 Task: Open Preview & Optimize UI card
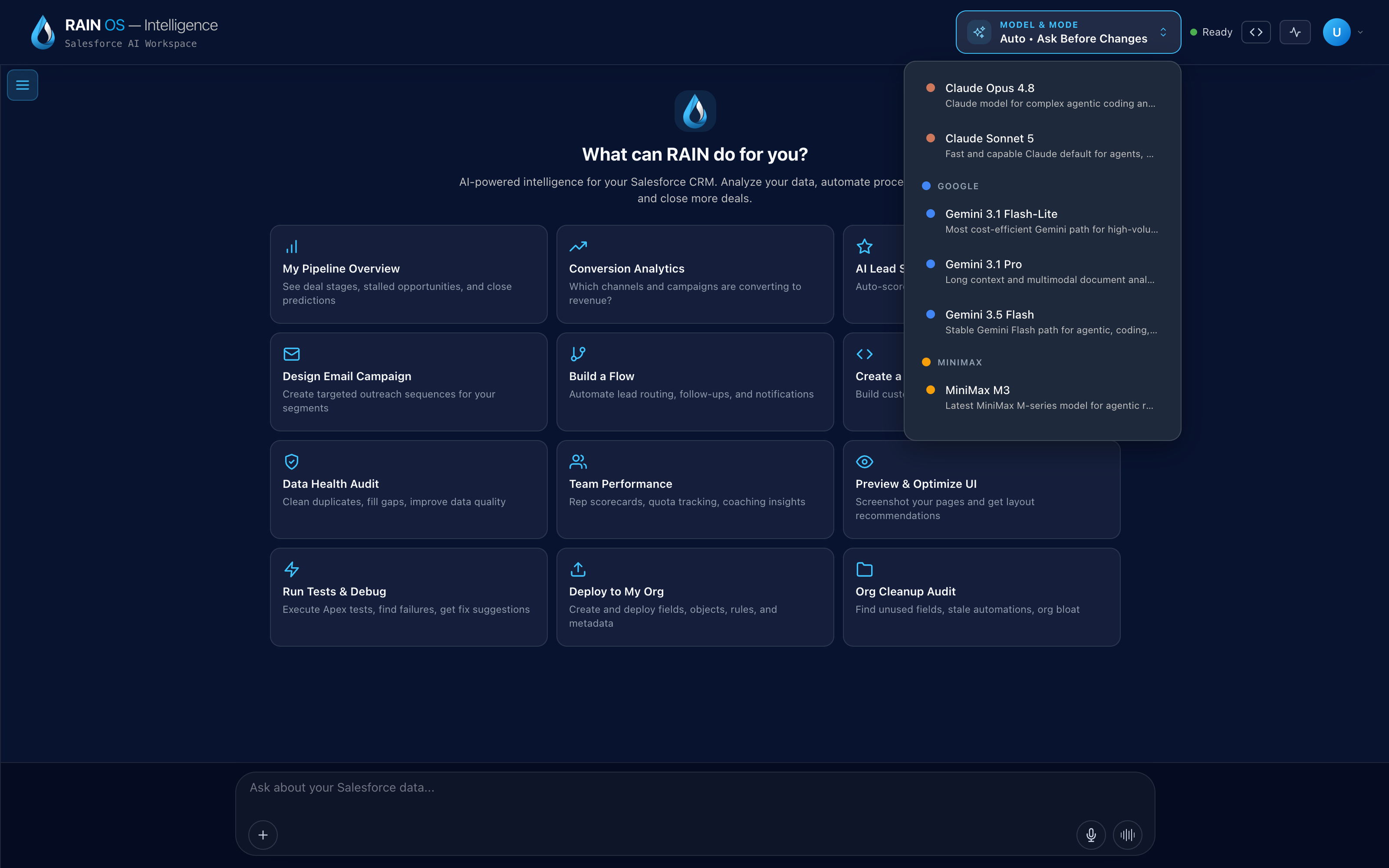(x=981, y=490)
